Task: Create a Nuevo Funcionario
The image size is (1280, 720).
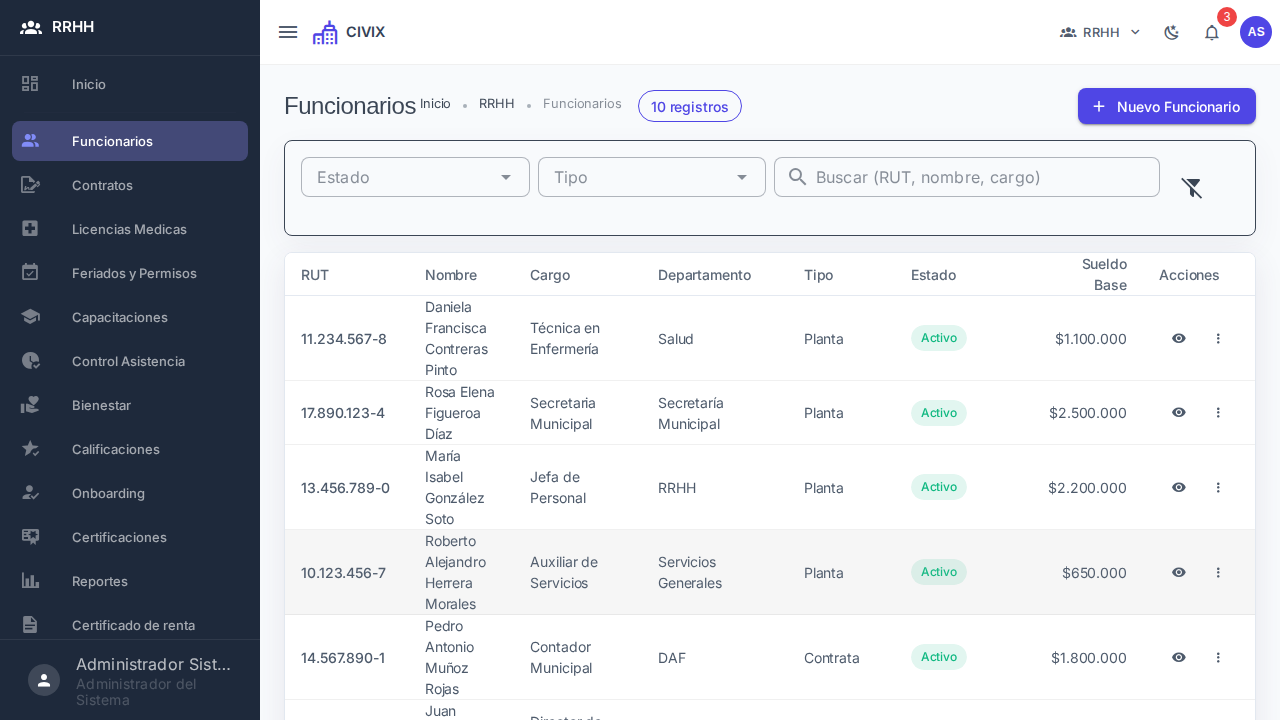Action: 1167,106
